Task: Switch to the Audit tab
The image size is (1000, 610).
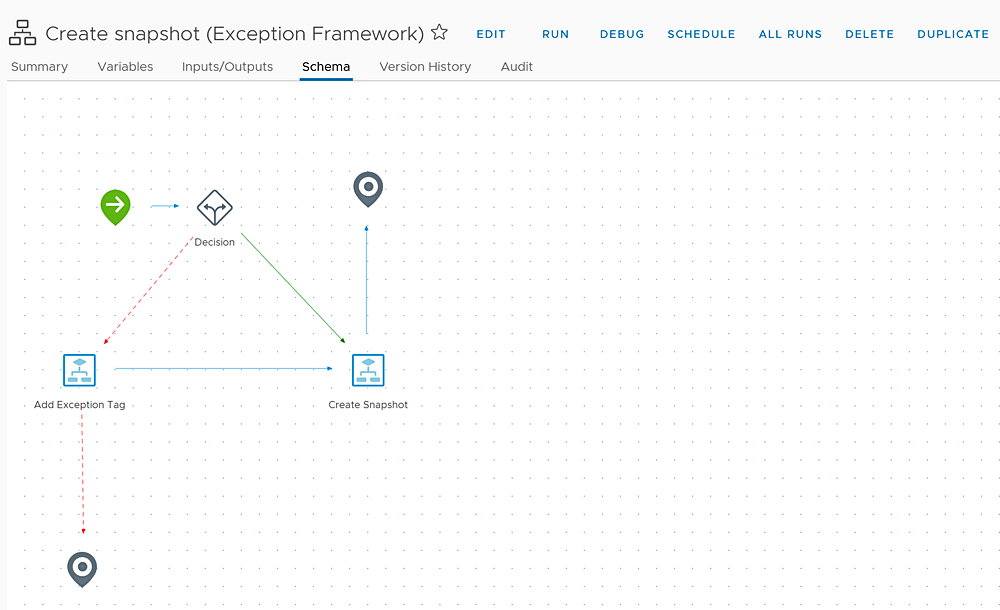Action: click(517, 66)
